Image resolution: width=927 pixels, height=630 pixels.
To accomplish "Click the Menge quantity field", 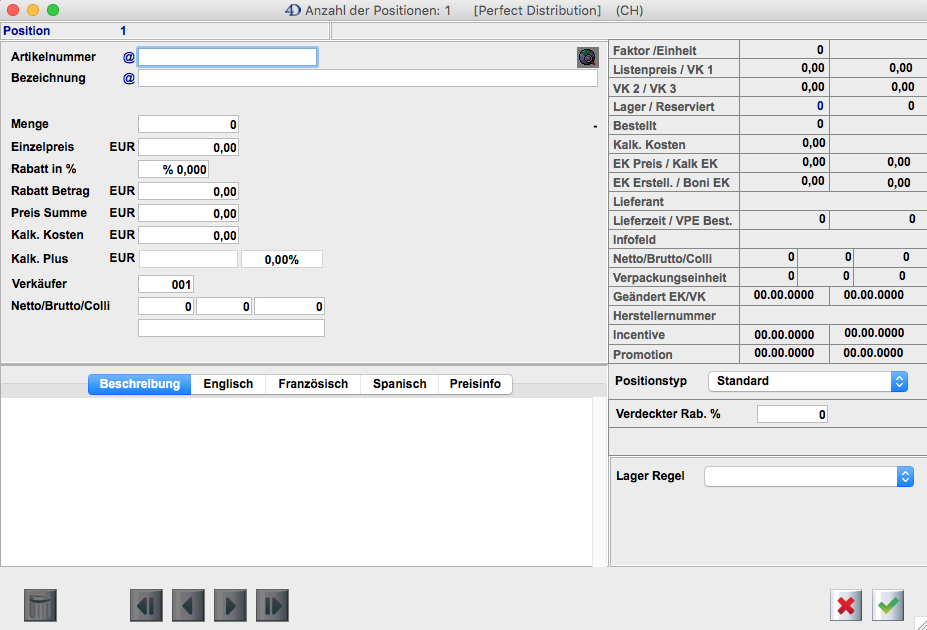I will [188, 125].
